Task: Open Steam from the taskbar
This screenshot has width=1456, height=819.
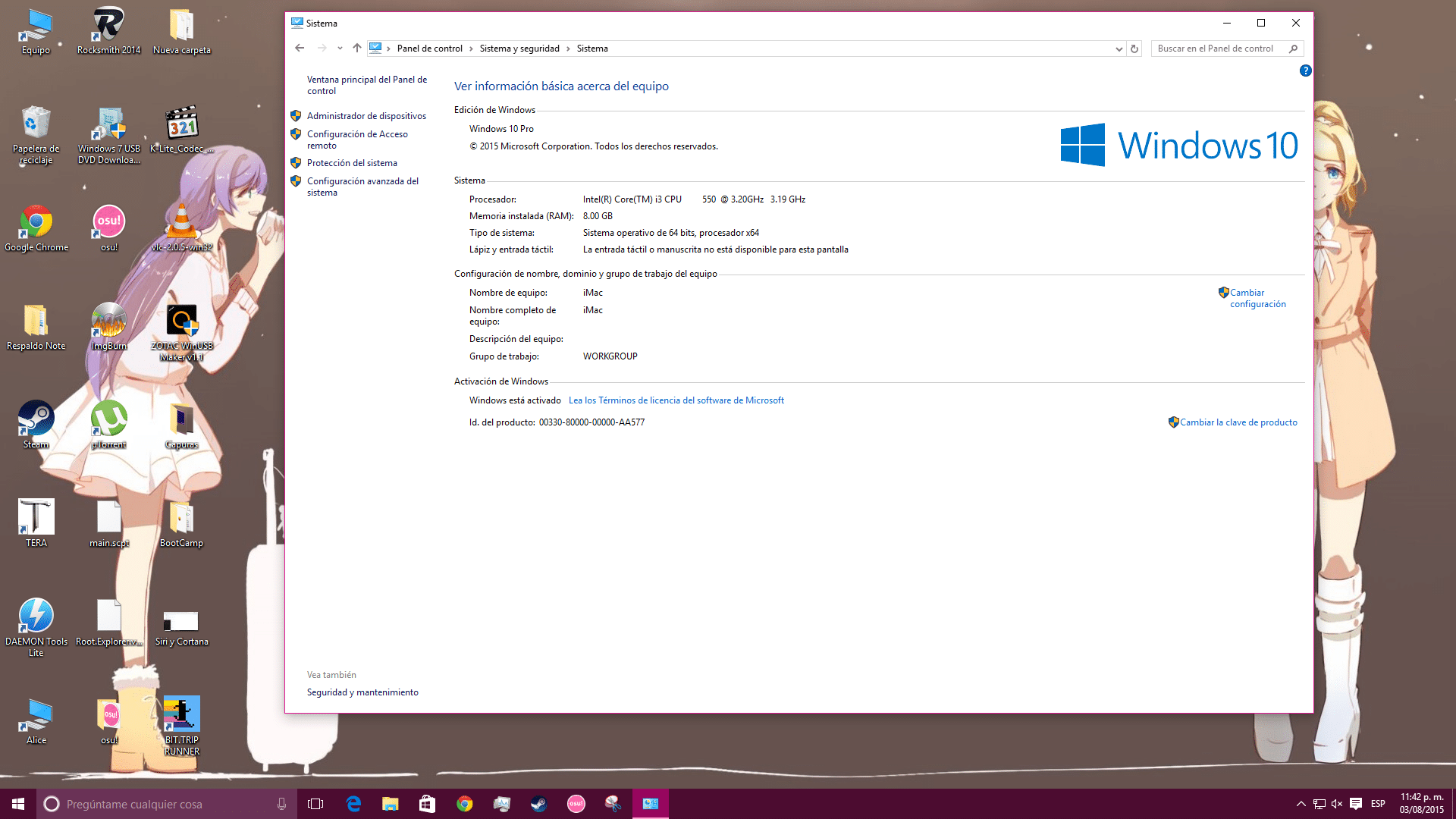Action: coord(538,804)
